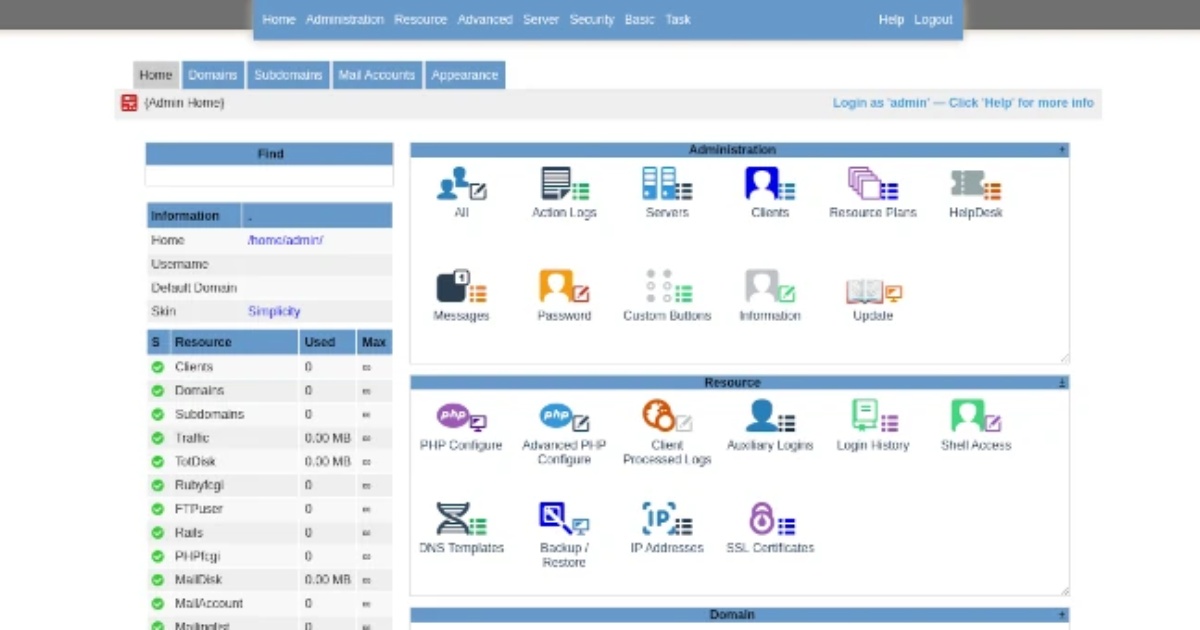Viewport: 1200px width, 630px height.
Task: Switch to the Subdomains tab
Action: (288, 75)
